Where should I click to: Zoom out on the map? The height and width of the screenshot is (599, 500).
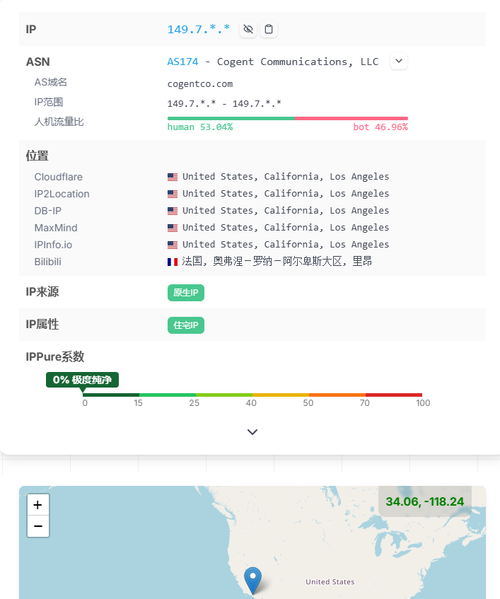tap(38, 526)
